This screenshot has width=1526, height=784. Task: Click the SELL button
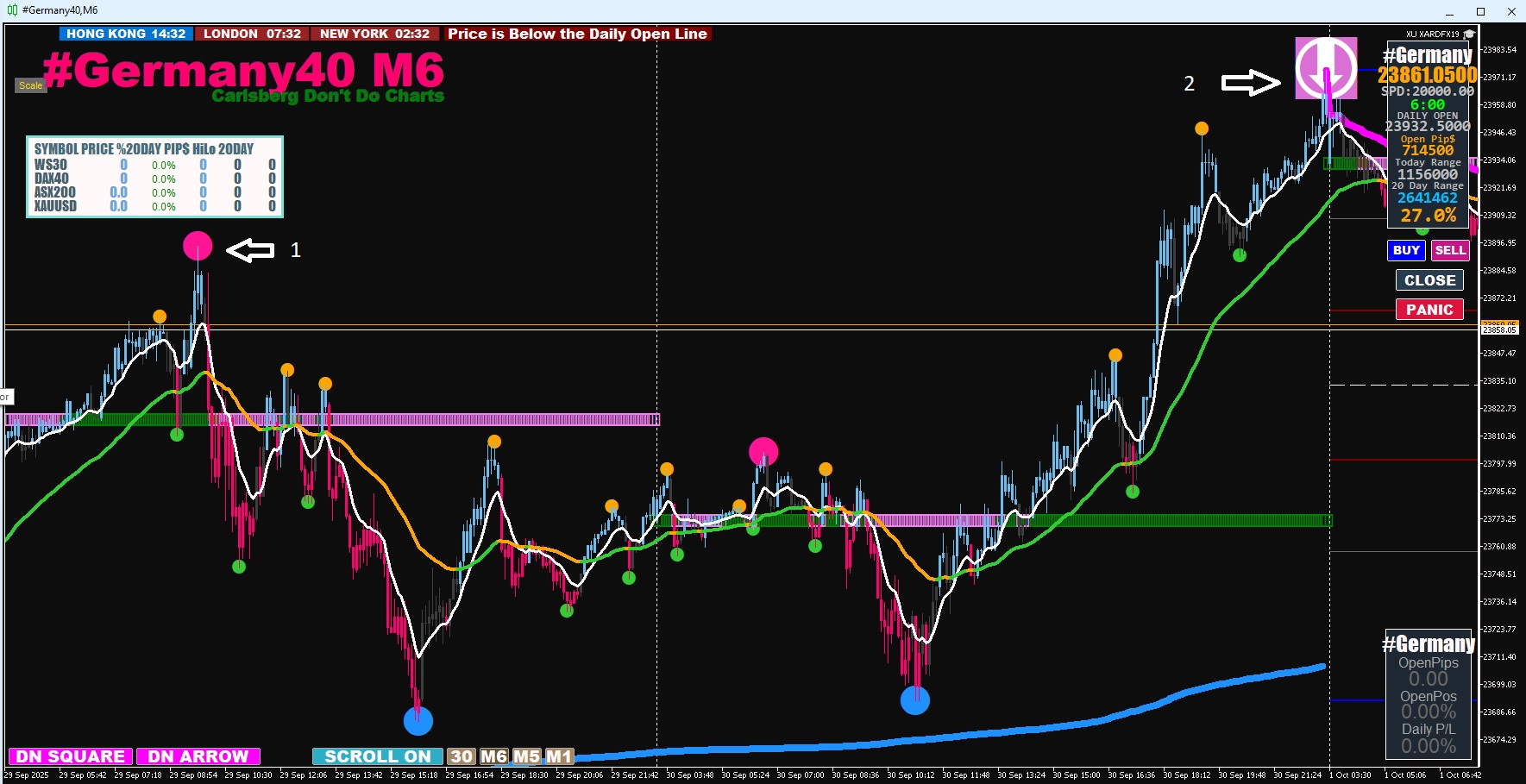coord(1450,250)
